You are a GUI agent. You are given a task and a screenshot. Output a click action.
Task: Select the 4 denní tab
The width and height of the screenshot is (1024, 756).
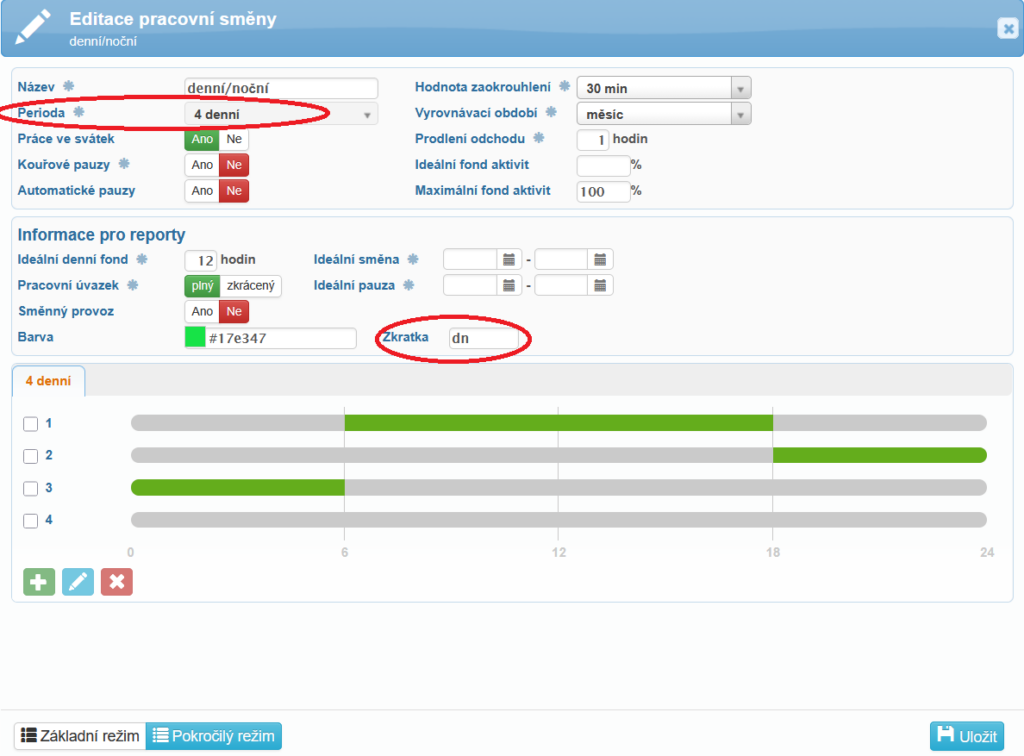48,381
